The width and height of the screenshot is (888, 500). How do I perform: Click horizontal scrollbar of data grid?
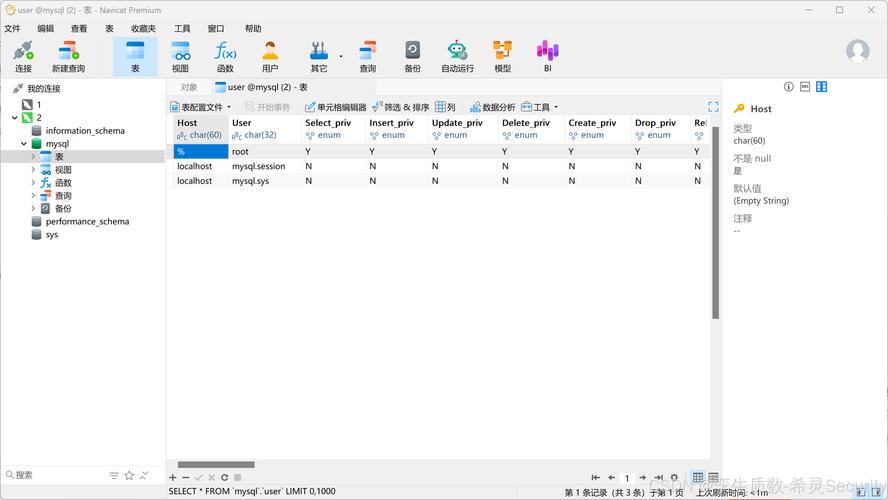216,464
